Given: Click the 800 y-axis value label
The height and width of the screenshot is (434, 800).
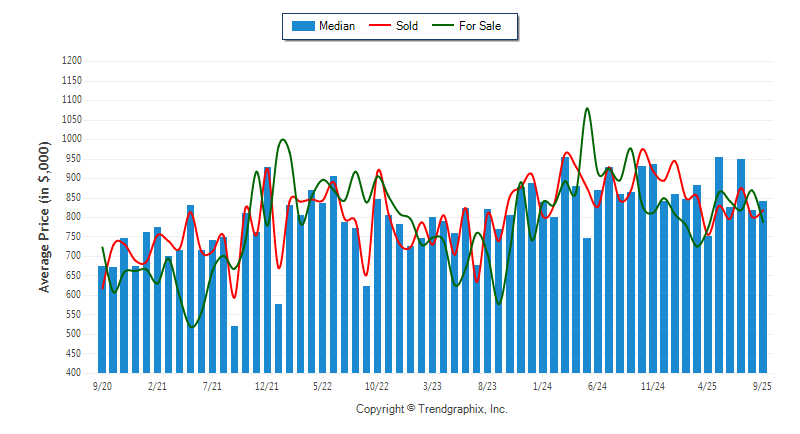Looking at the screenshot, I should click(x=75, y=217).
